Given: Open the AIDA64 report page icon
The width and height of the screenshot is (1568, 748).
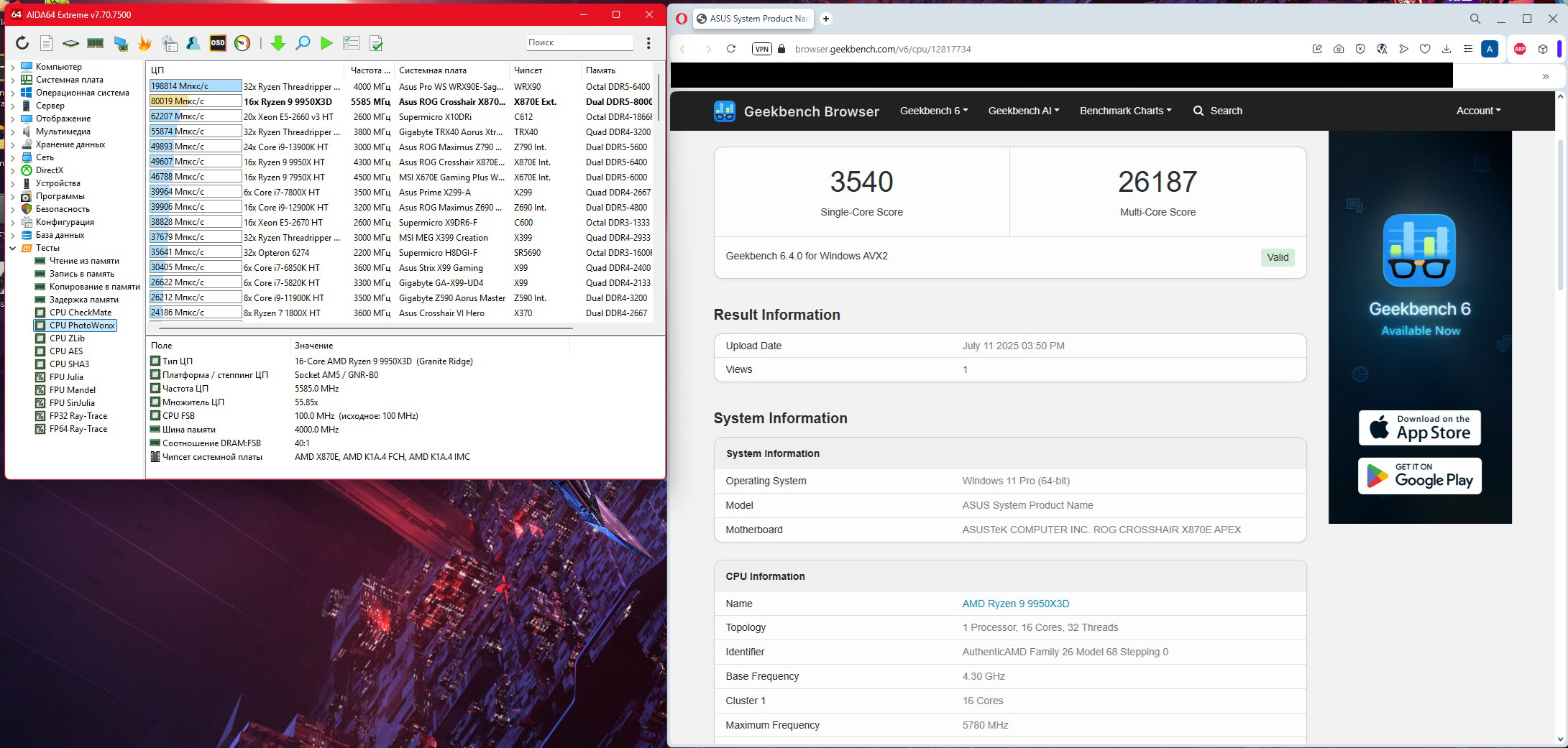Looking at the screenshot, I should 46,44.
